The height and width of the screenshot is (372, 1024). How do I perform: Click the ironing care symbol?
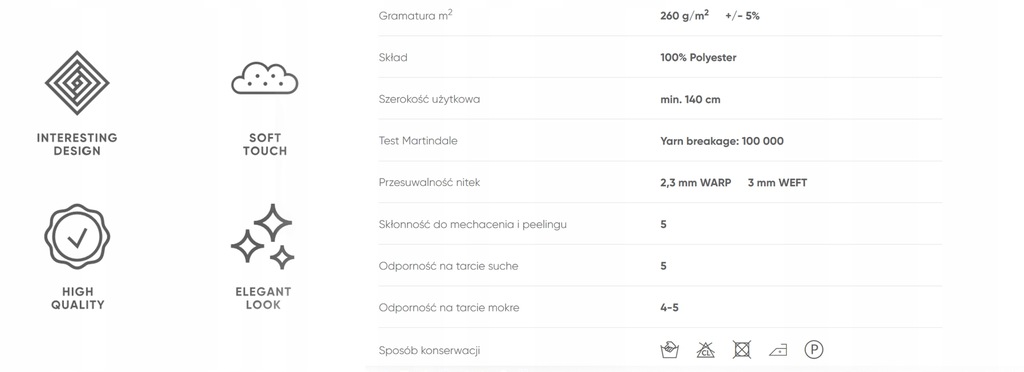coord(778,350)
